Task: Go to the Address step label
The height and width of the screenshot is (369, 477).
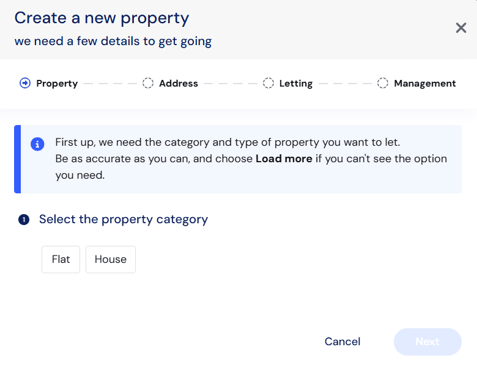Action: point(178,83)
